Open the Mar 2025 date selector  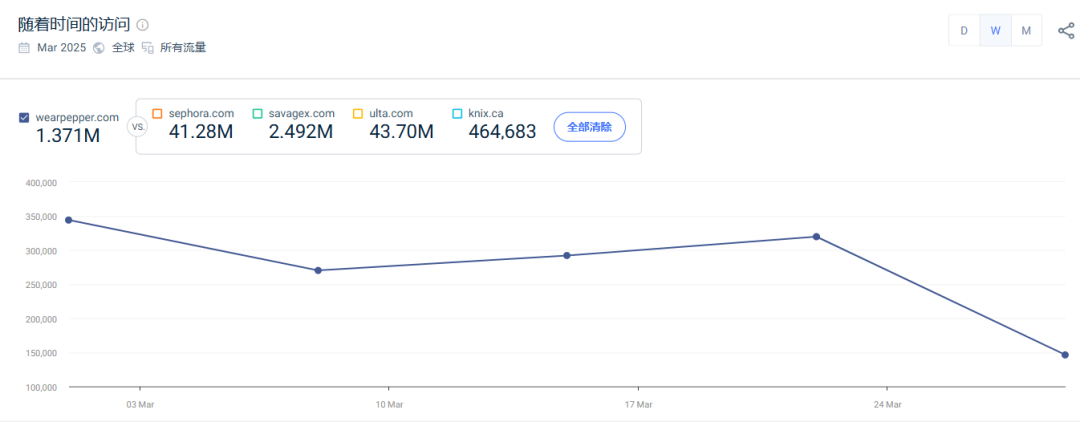coord(62,47)
